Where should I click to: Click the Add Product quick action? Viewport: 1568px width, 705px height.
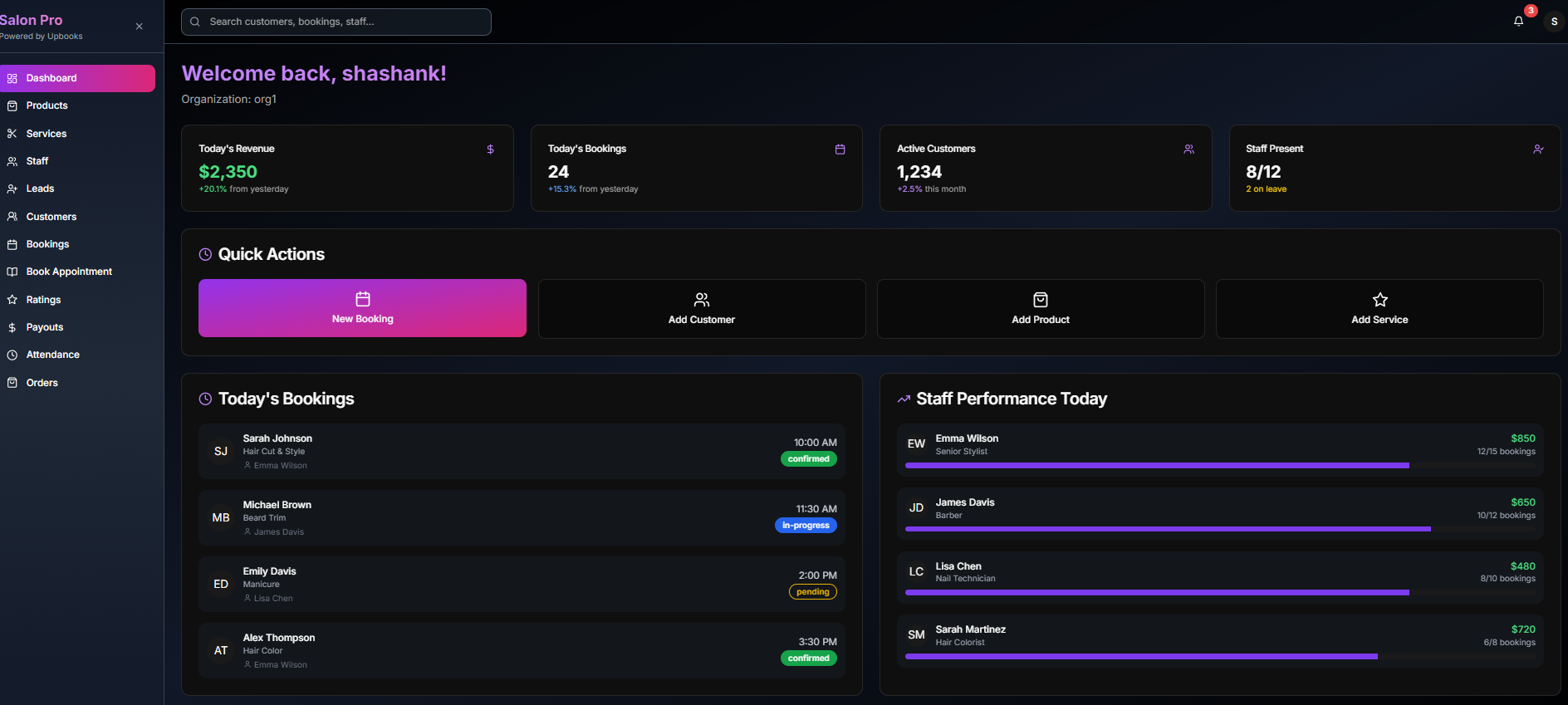pos(1041,309)
